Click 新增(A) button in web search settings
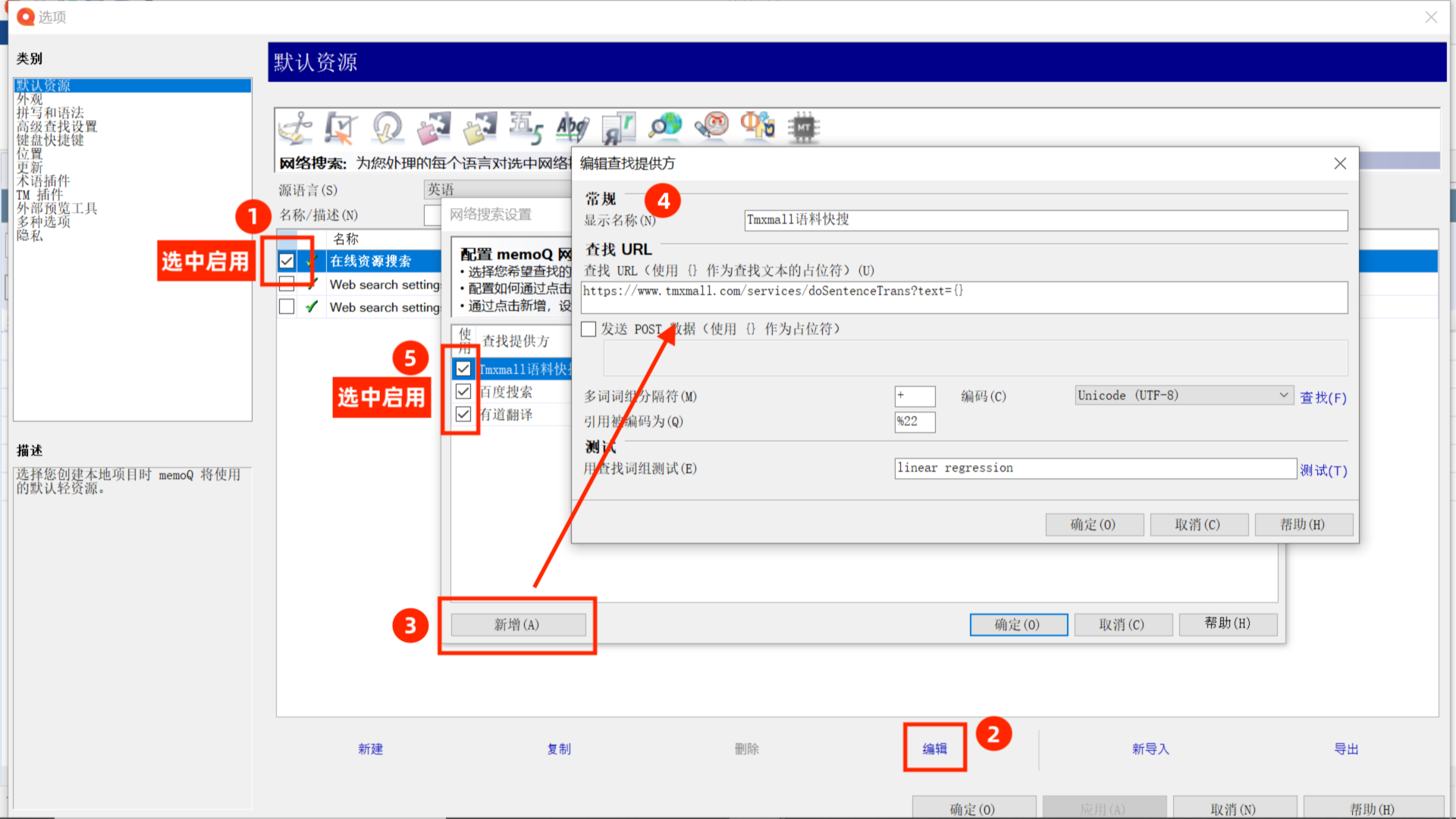1456x819 pixels. pyautogui.click(x=518, y=625)
